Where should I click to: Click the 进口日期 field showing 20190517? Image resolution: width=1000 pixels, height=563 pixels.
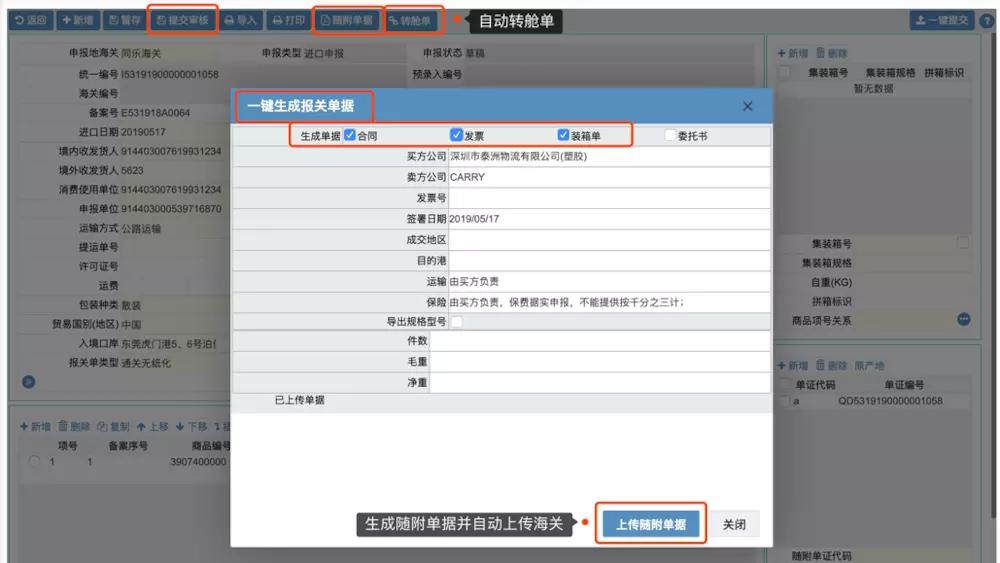172,132
